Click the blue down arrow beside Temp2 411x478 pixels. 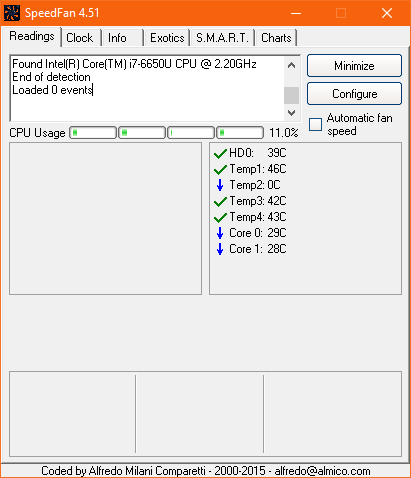click(x=220, y=185)
